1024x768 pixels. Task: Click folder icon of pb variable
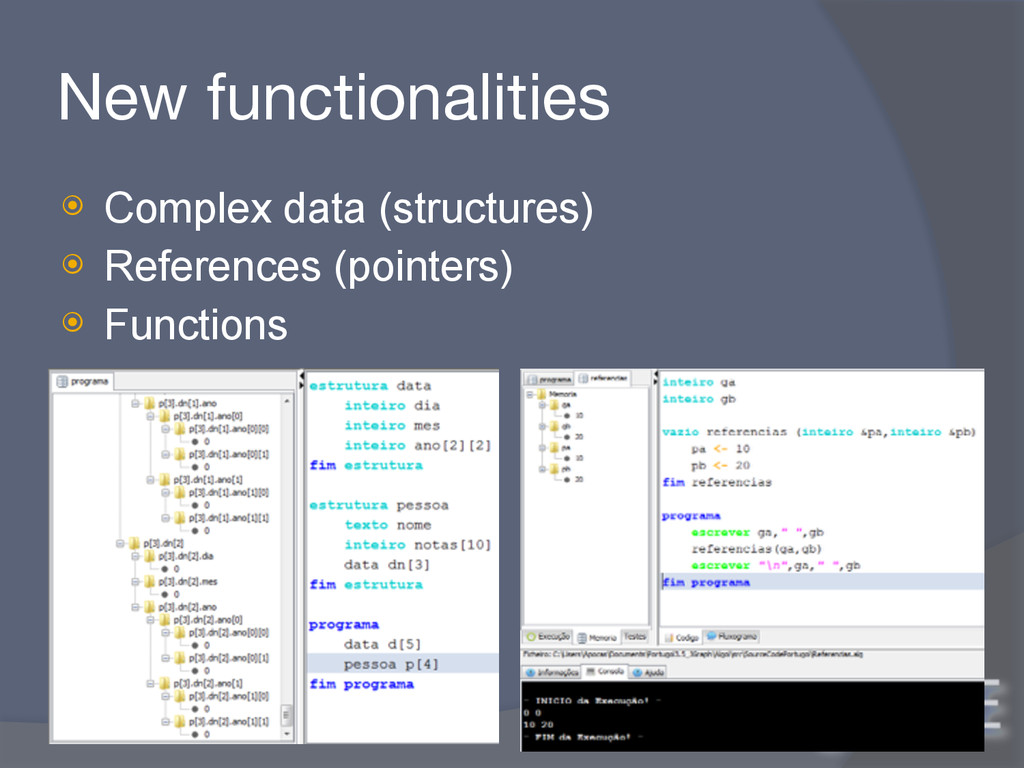554,469
